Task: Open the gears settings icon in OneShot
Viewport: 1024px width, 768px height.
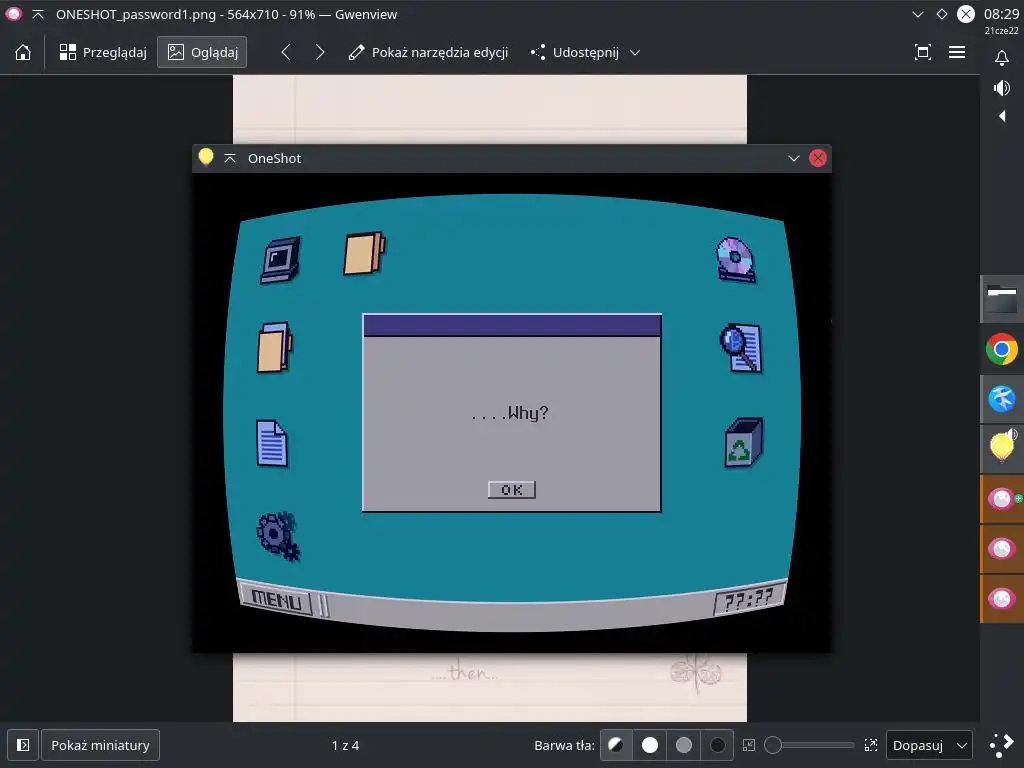Action: pyautogui.click(x=279, y=536)
